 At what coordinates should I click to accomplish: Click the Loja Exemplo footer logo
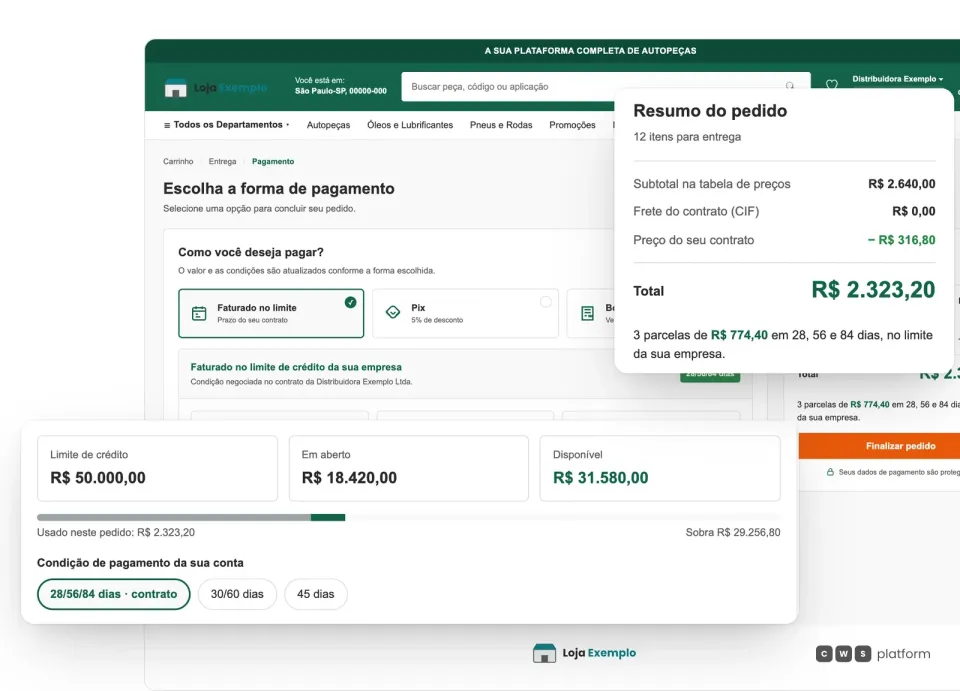click(x=584, y=653)
